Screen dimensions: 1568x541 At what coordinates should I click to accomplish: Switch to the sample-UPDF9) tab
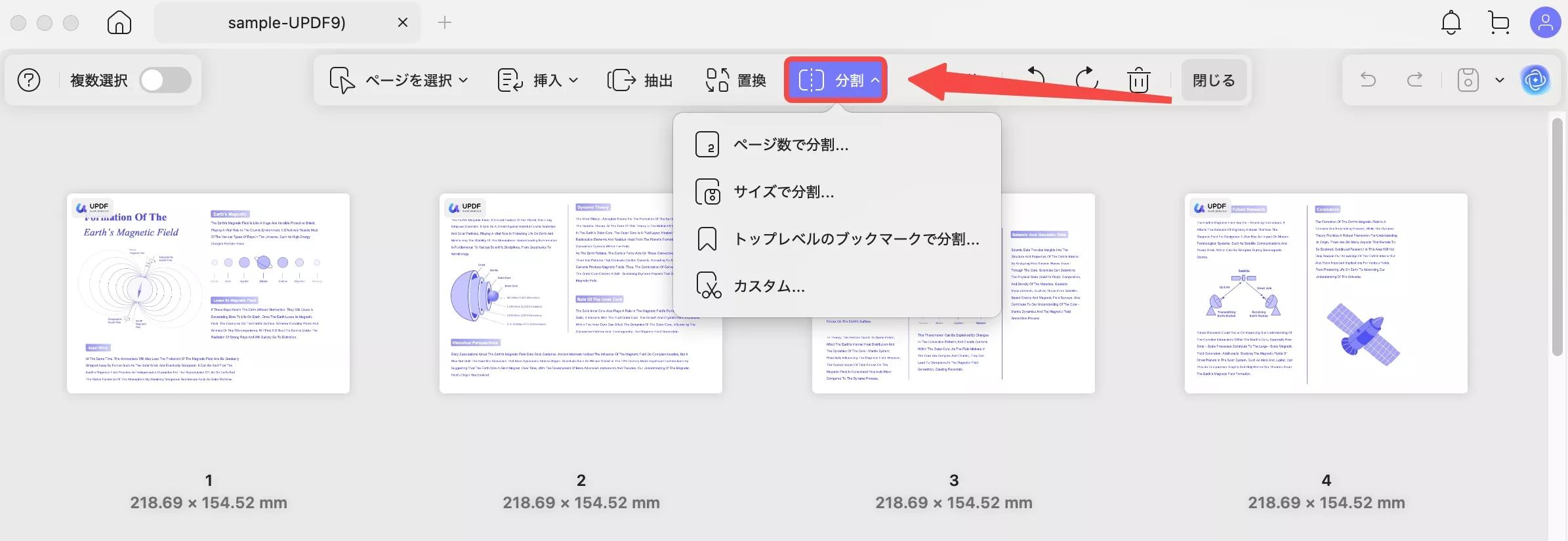point(287,23)
